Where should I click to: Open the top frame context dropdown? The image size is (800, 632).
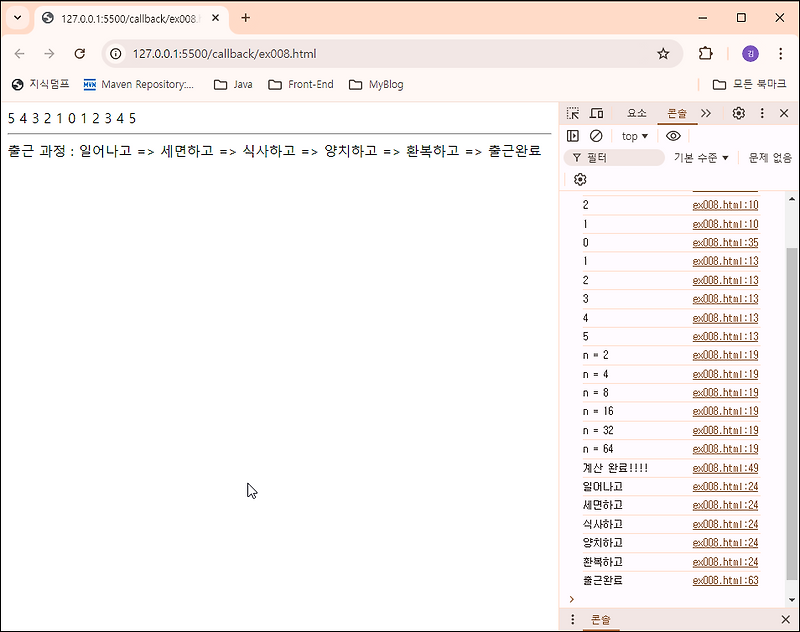click(x=632, y=135)
